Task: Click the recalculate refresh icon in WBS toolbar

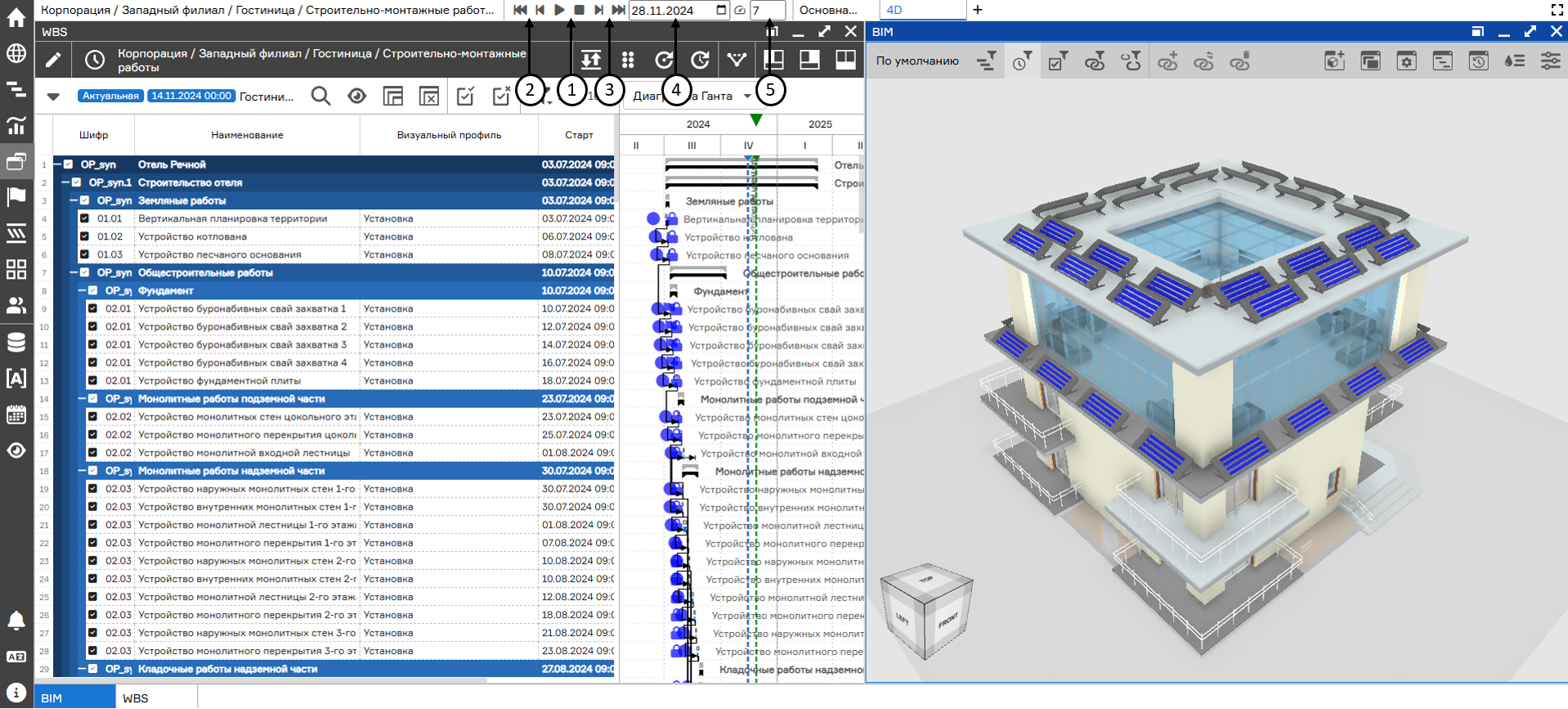Action: coord(664,60)
